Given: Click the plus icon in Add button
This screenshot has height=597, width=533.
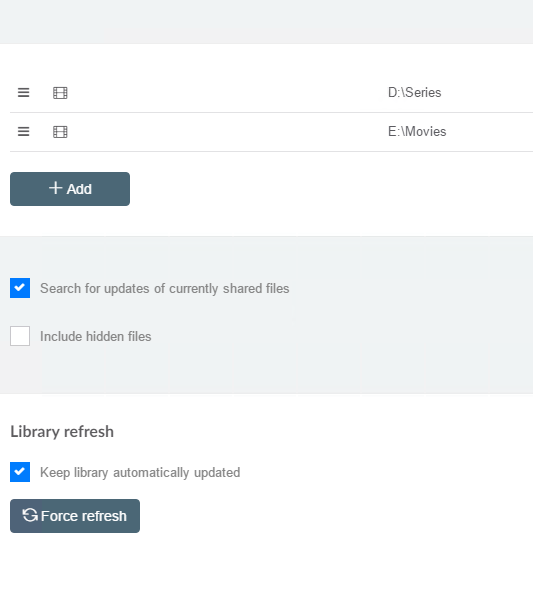Looking at the screenshot, I should coord(56,188).
